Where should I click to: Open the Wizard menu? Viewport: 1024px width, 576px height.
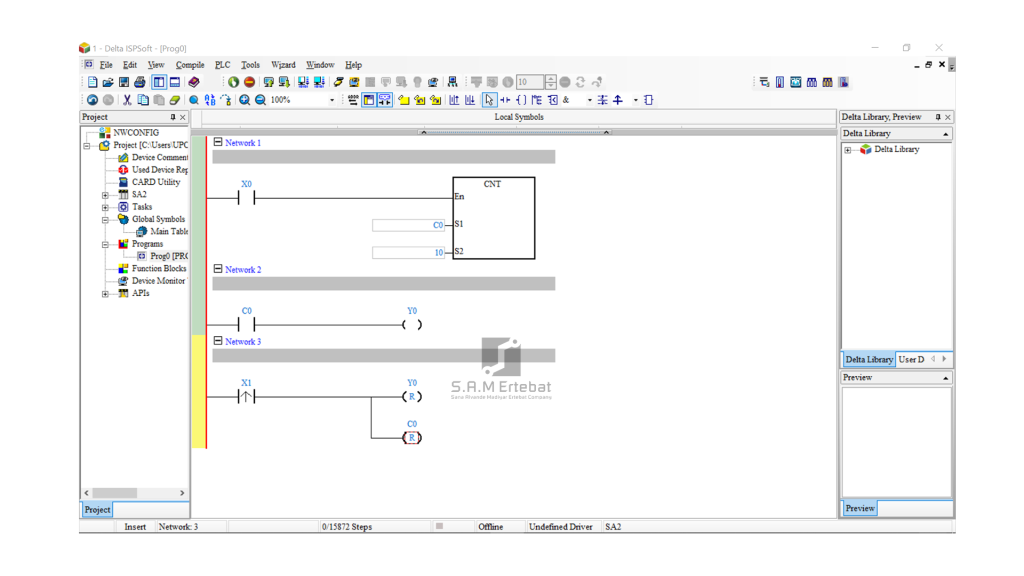(283, 65)
